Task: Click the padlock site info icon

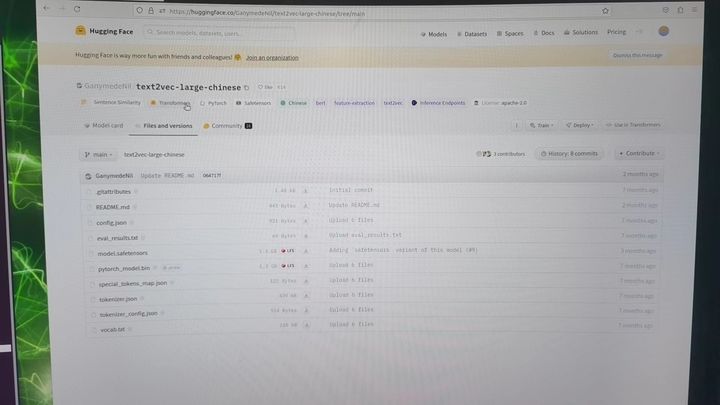Action: click(x=151, y=11)
